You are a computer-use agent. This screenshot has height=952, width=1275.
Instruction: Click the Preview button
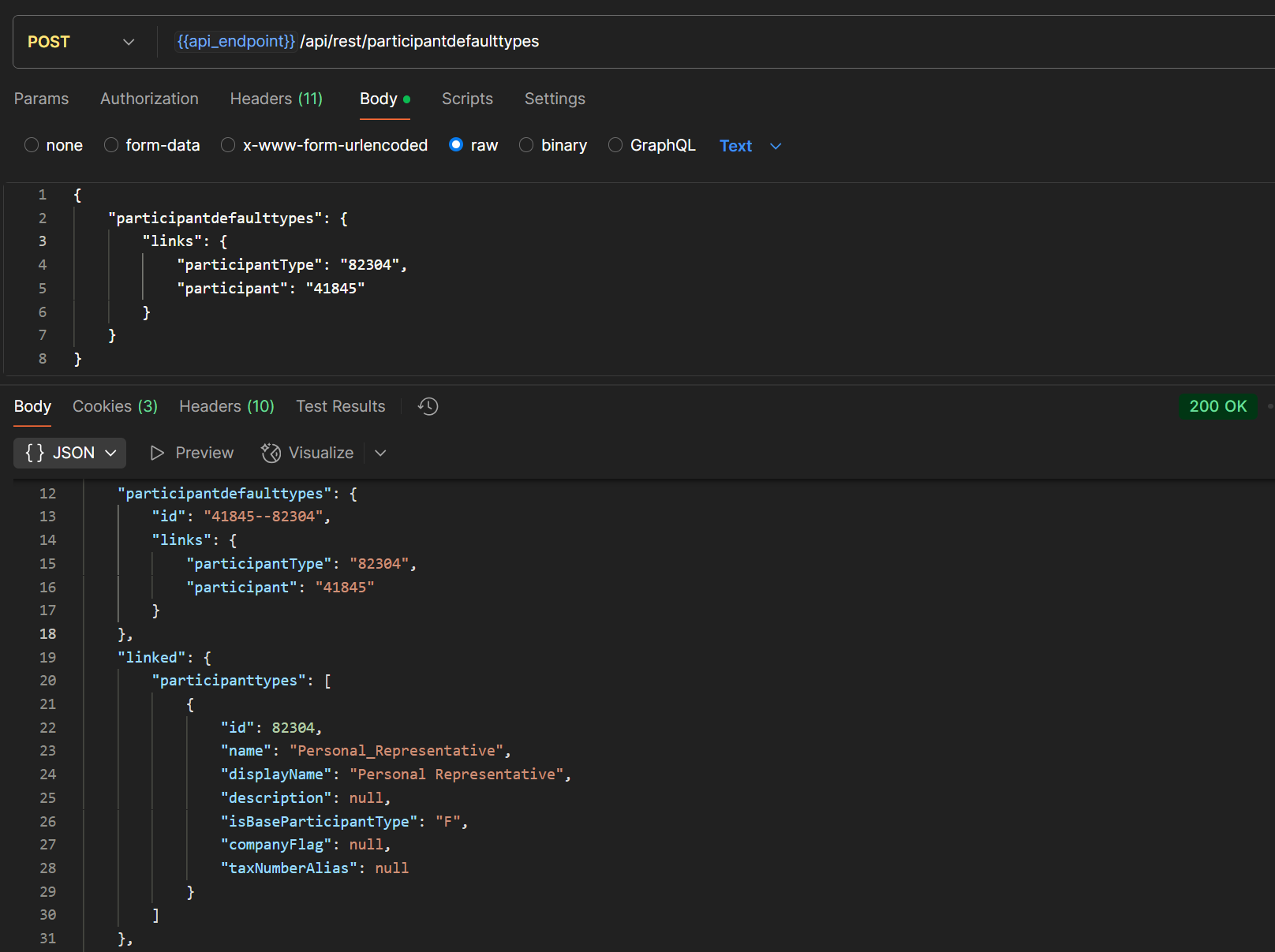192,453
